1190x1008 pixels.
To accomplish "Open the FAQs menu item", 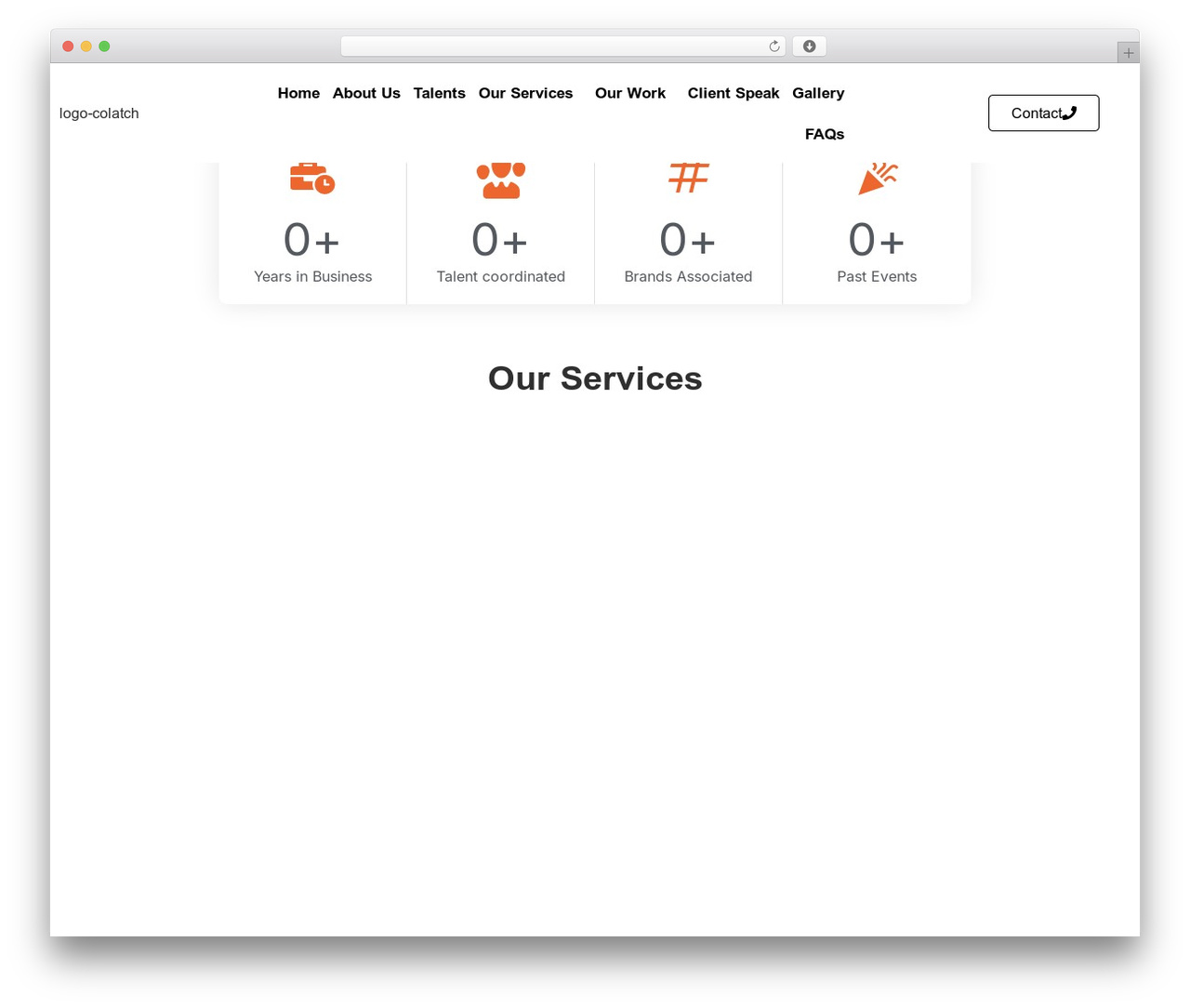I will click(x=825, y=134).
